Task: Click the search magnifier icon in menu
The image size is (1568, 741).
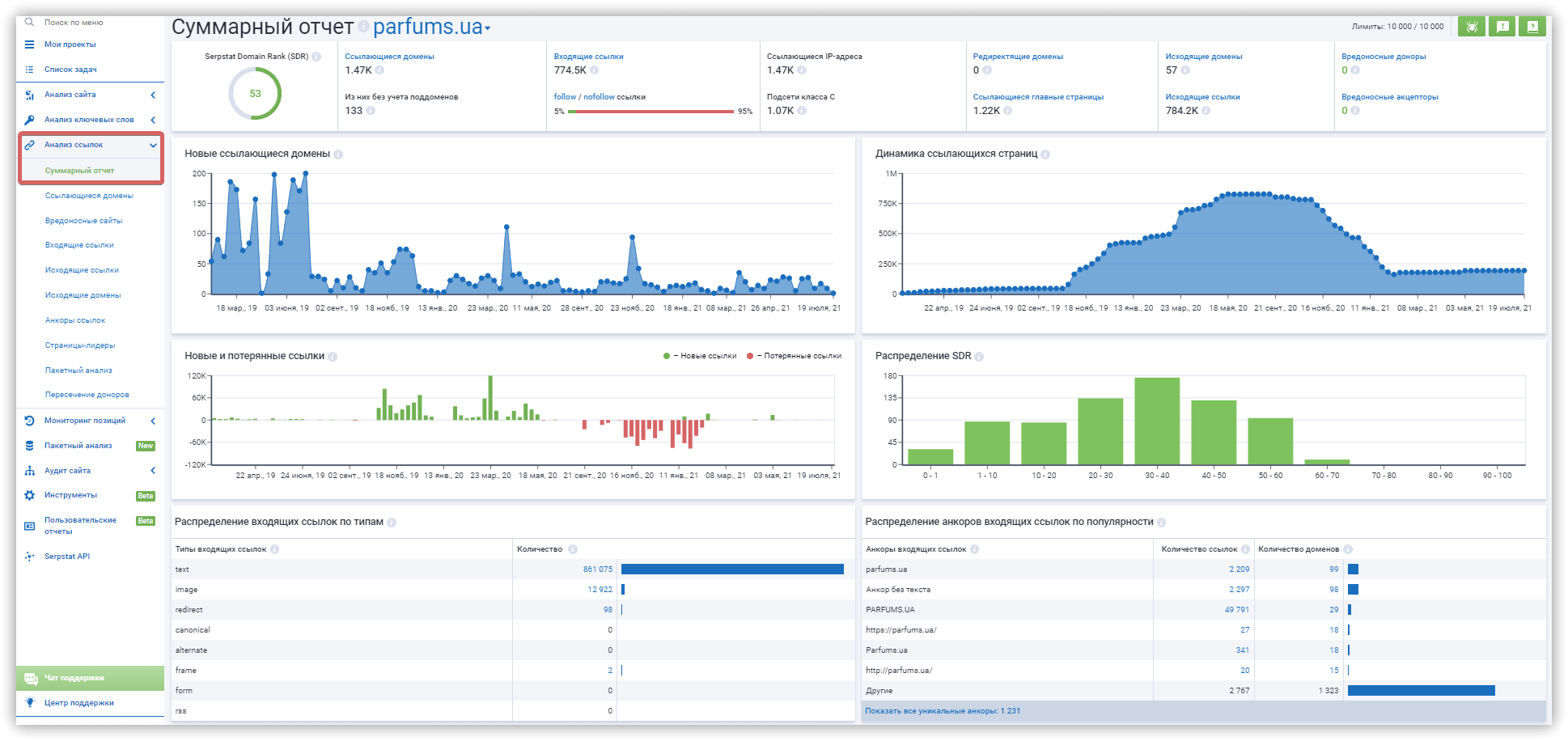Action: click(29, 23)
